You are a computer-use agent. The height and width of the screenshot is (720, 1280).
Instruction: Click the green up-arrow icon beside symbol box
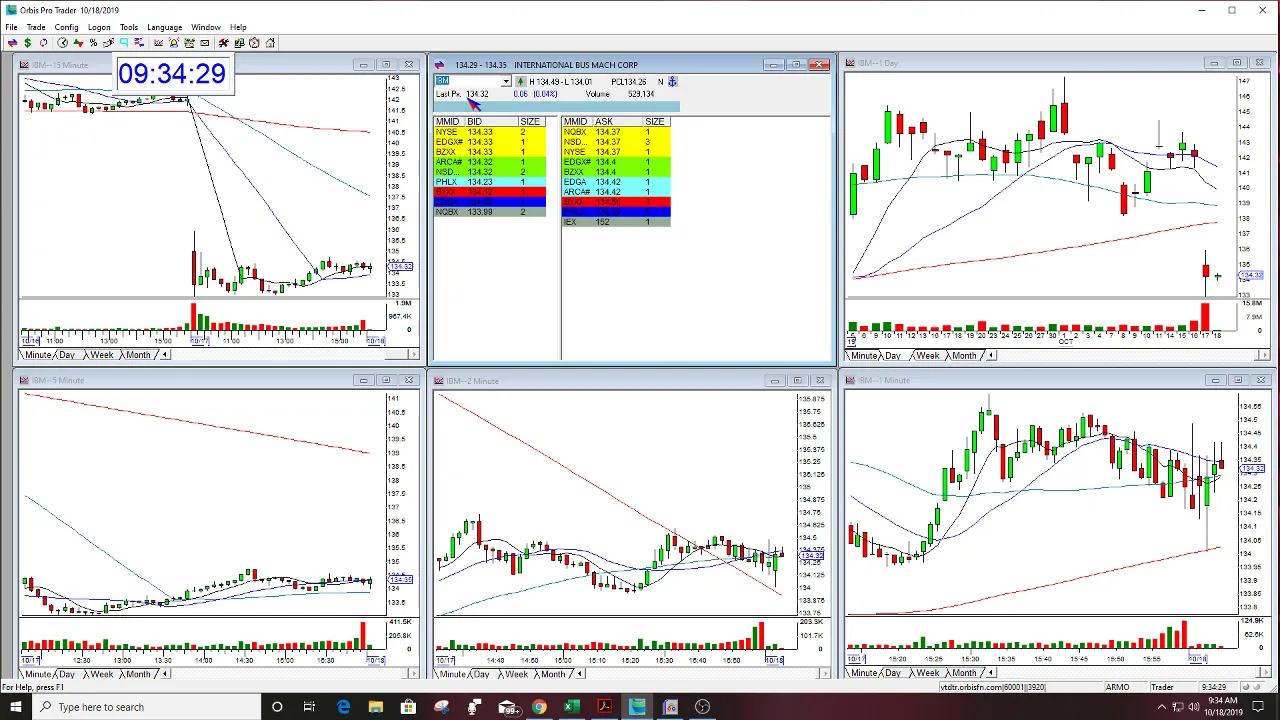520,82
